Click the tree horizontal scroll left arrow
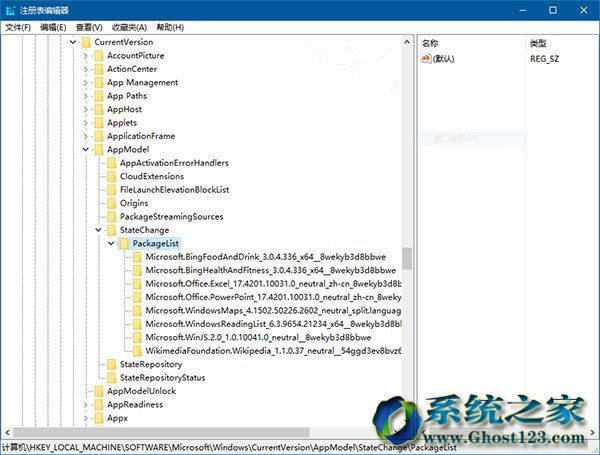 point(7,432)
